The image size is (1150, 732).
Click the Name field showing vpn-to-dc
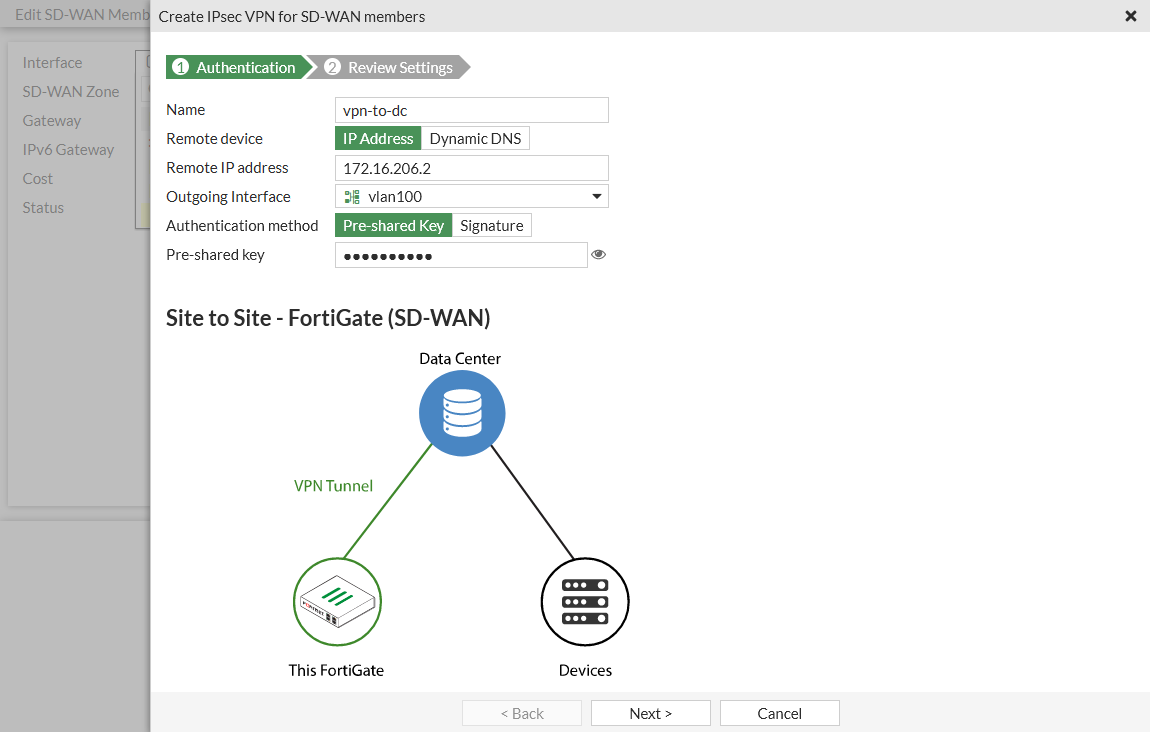point(471,109)
